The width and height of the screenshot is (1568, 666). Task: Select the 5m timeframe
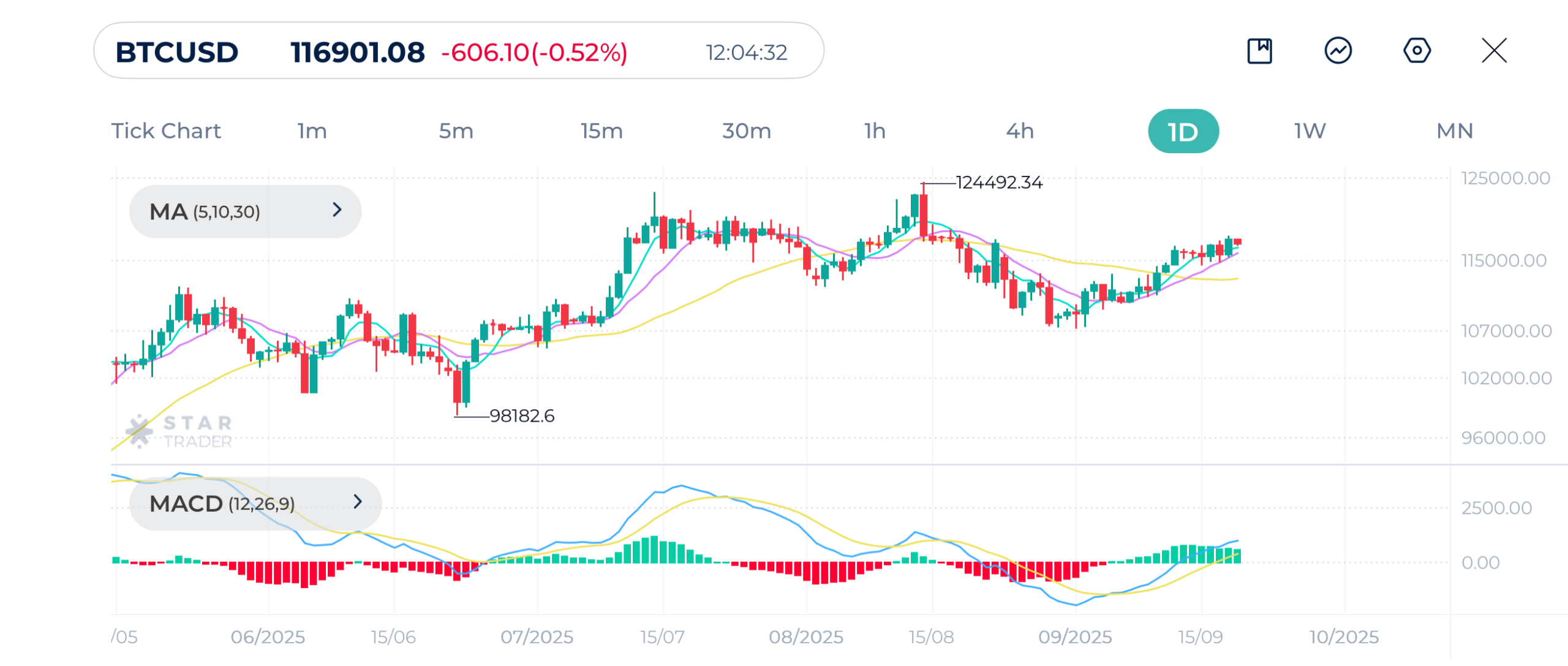pyautogui.click(x=456, y=131)
